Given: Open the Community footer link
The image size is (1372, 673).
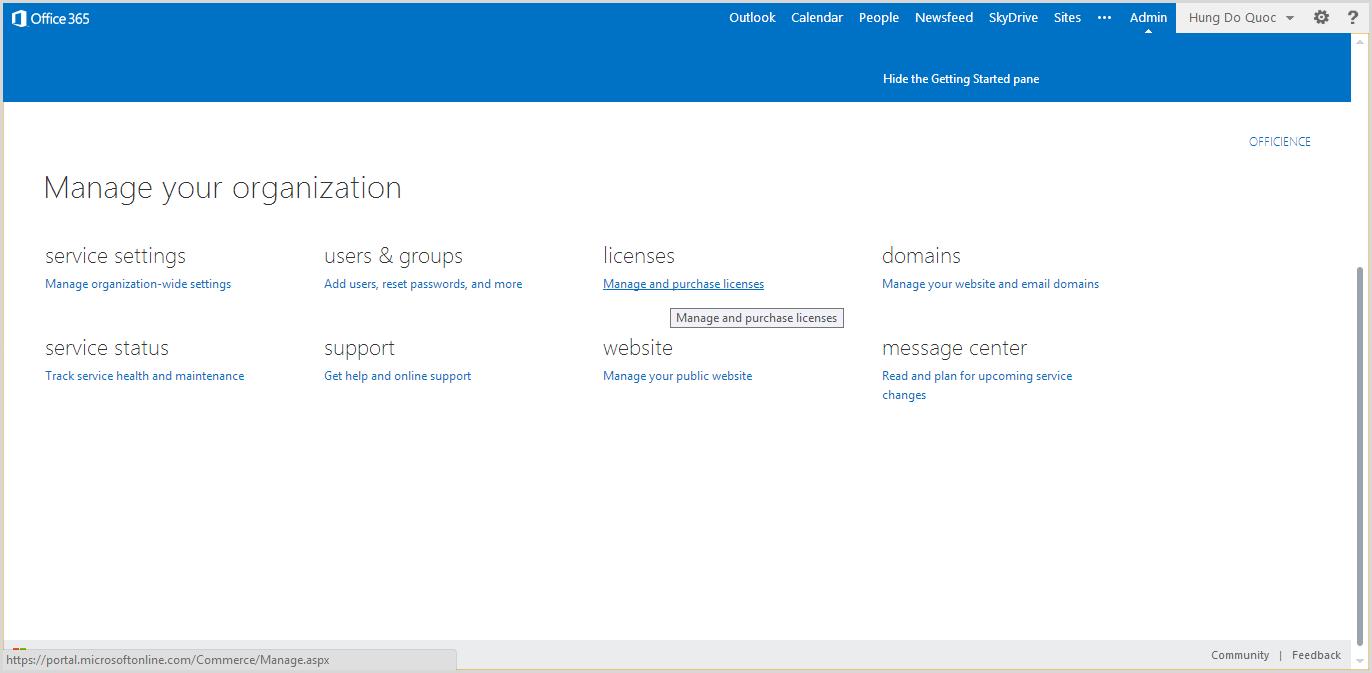Looking at the screenshot, I should (1240, 655).
